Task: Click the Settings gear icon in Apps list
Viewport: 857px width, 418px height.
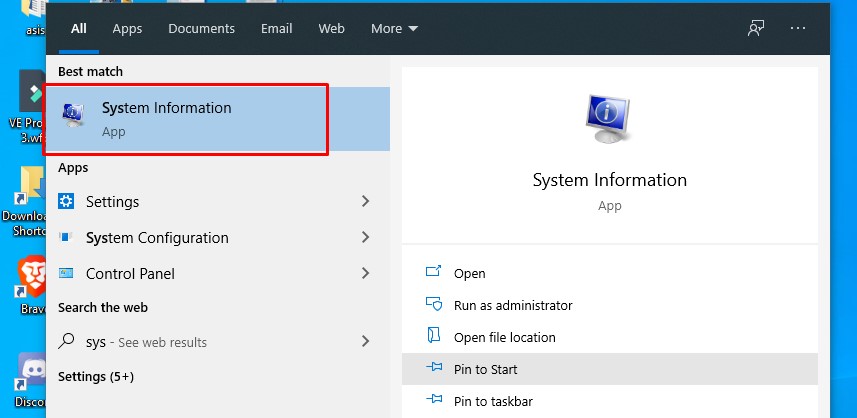Action: pyautogui.click(x=67, y=202)
